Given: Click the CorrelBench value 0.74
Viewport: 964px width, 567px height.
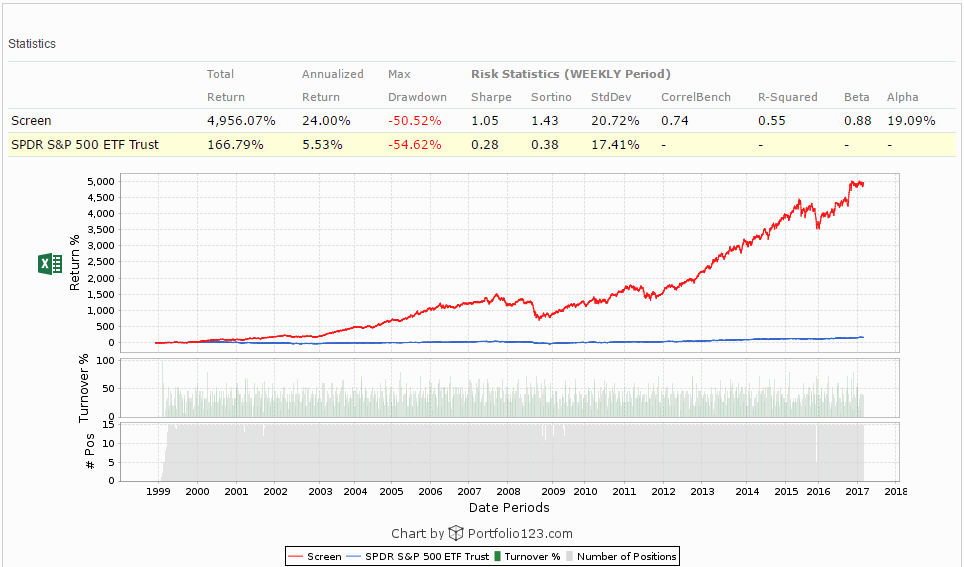Looking at the screenshot, I should coord(674,121).
